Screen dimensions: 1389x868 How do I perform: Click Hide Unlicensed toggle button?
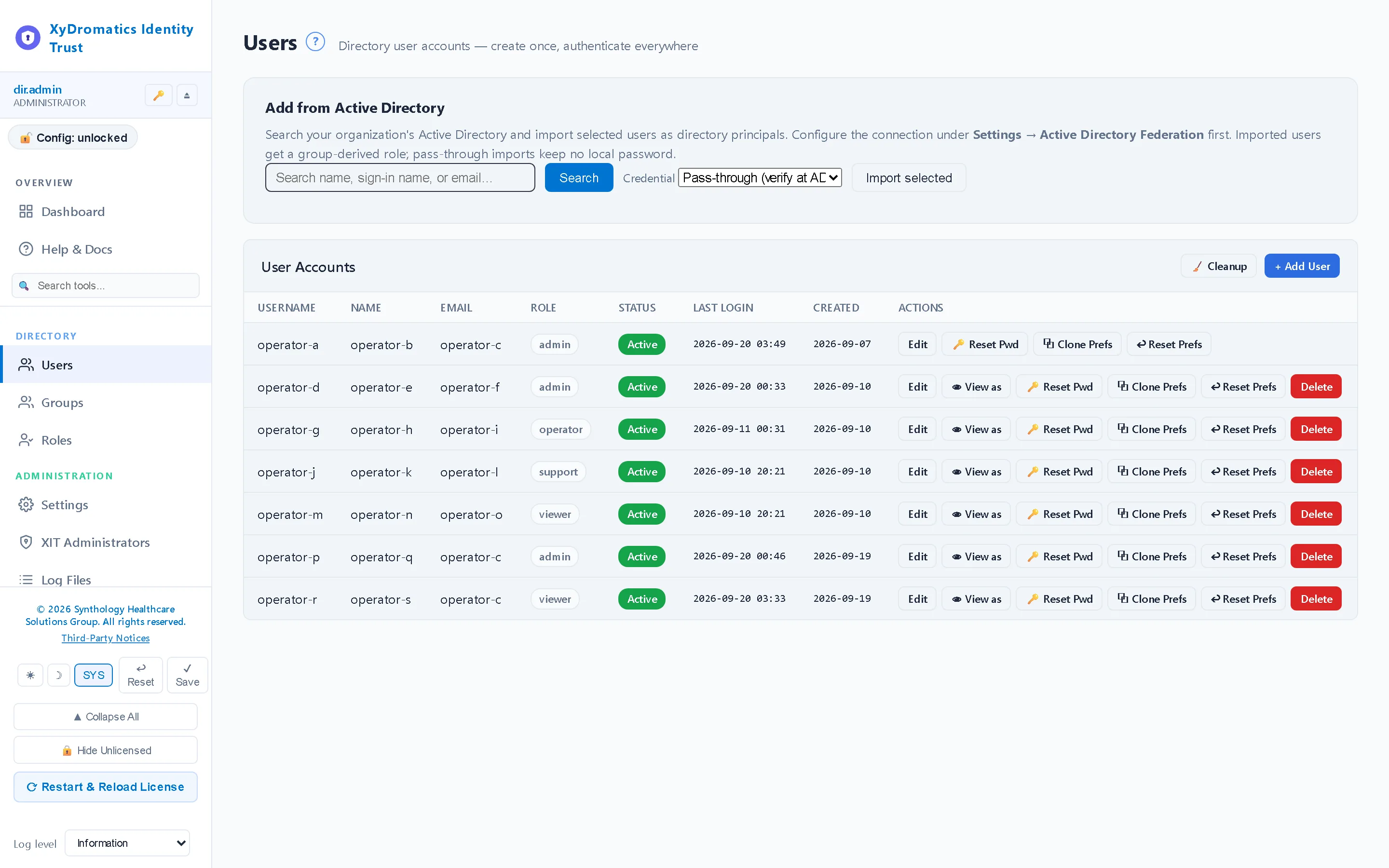[106, 750]
